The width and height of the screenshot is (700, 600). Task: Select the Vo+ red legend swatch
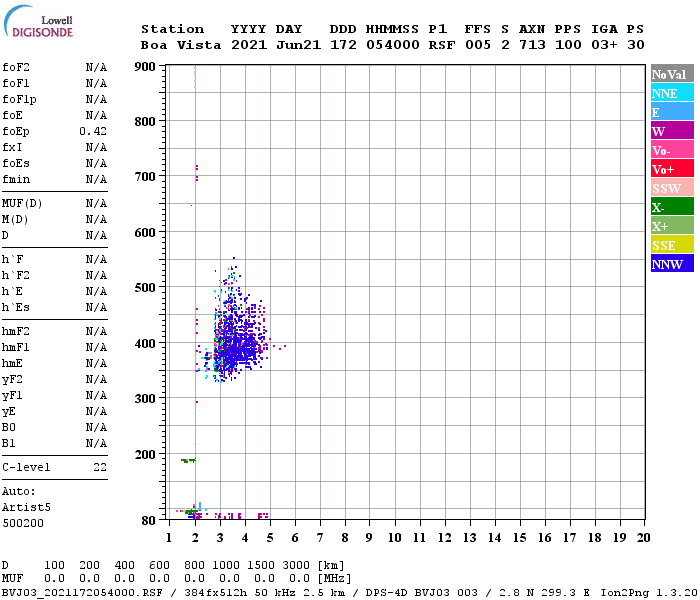click(x=672, y=169)
